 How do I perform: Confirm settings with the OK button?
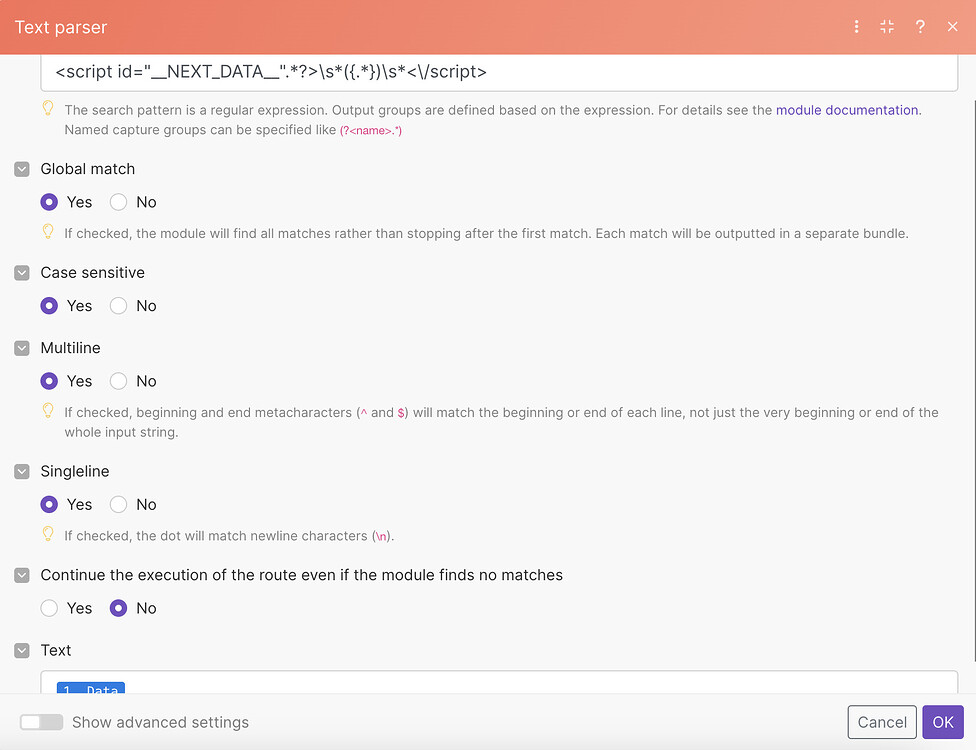tap(943, 721)
